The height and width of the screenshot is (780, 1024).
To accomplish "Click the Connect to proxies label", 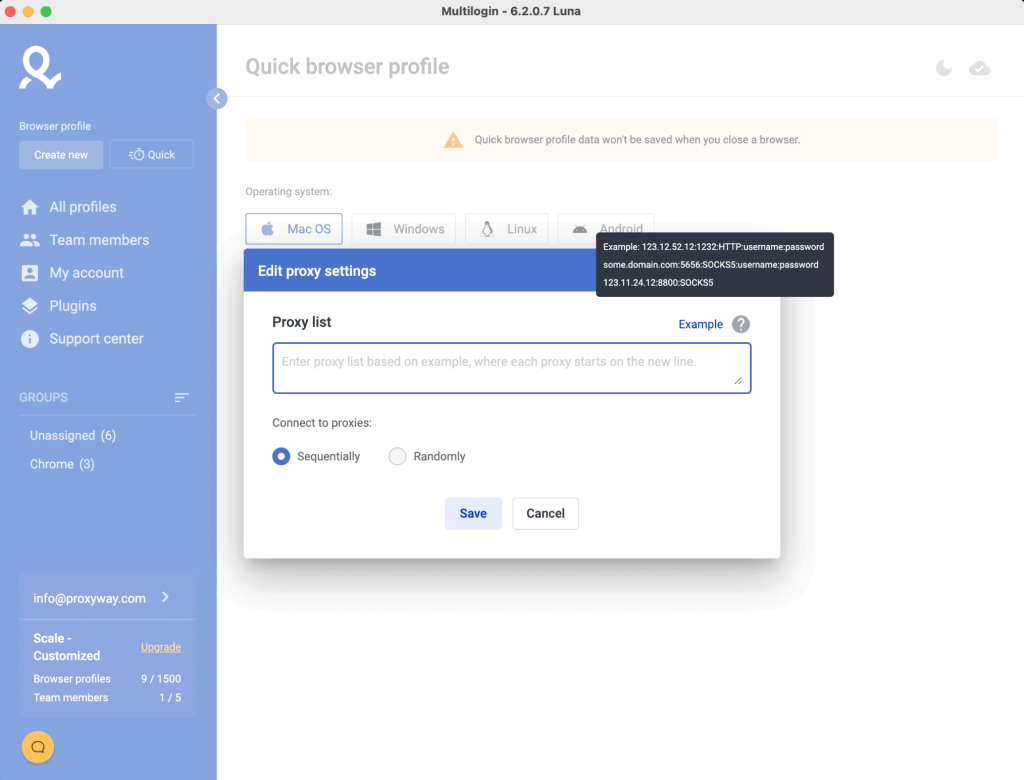I will click(x=322, y=423).
